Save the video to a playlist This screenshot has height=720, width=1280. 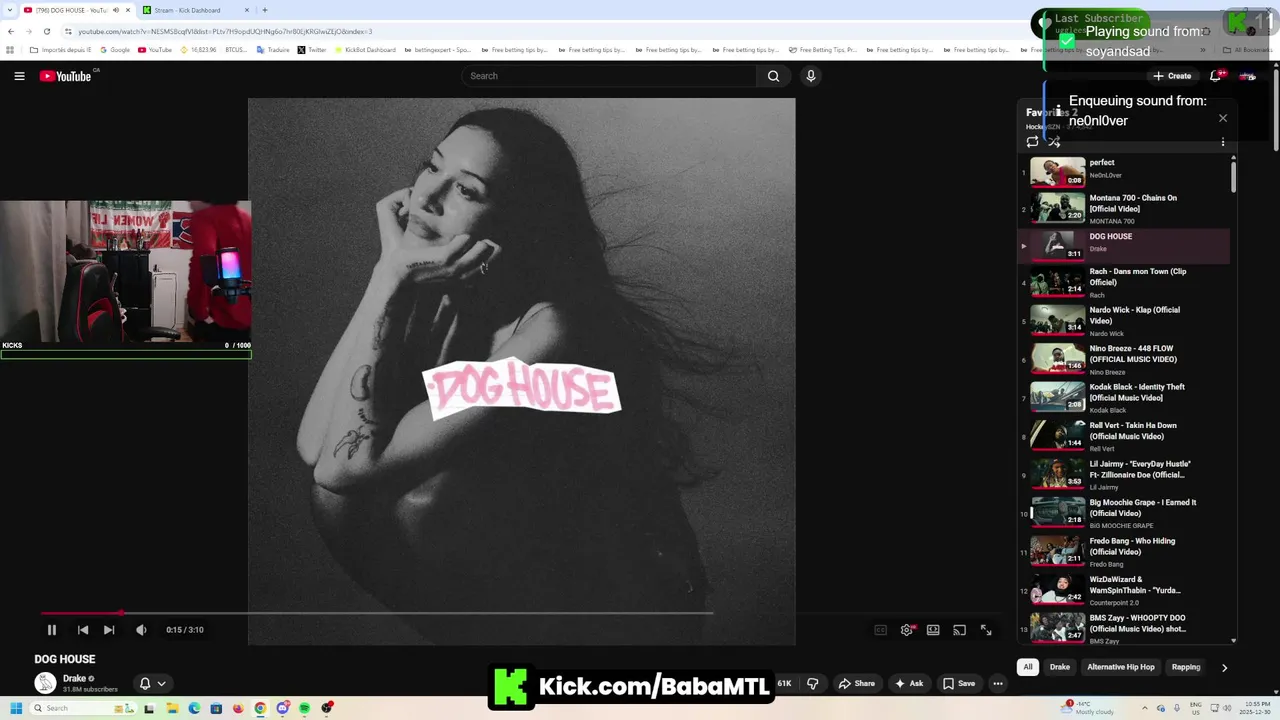[959, 683]
